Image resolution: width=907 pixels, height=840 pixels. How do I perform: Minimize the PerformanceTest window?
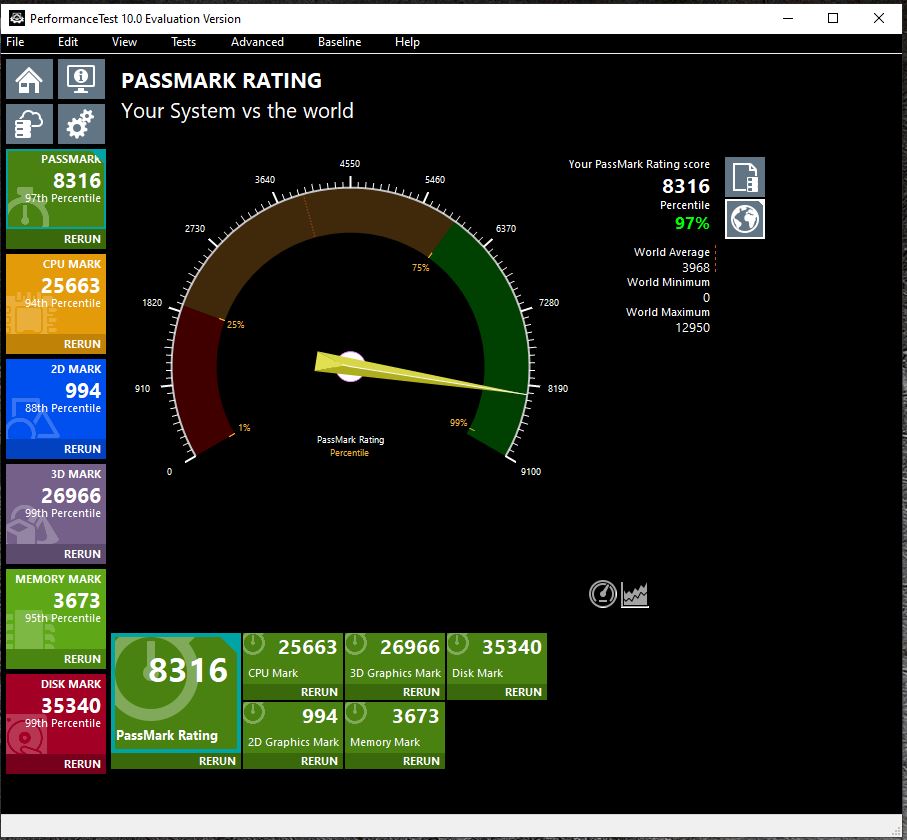pos(787,18)
